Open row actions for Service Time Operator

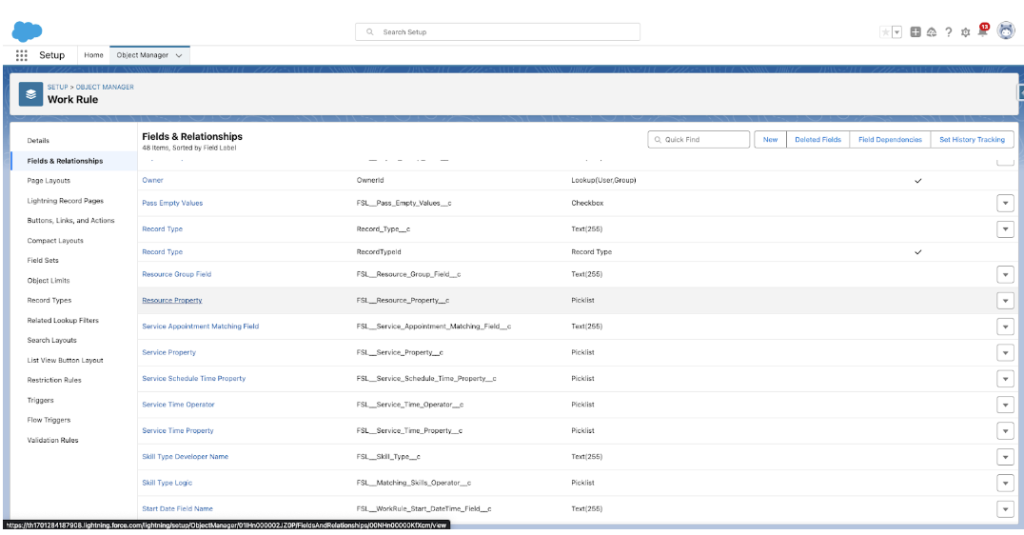tap(1005, 405)
